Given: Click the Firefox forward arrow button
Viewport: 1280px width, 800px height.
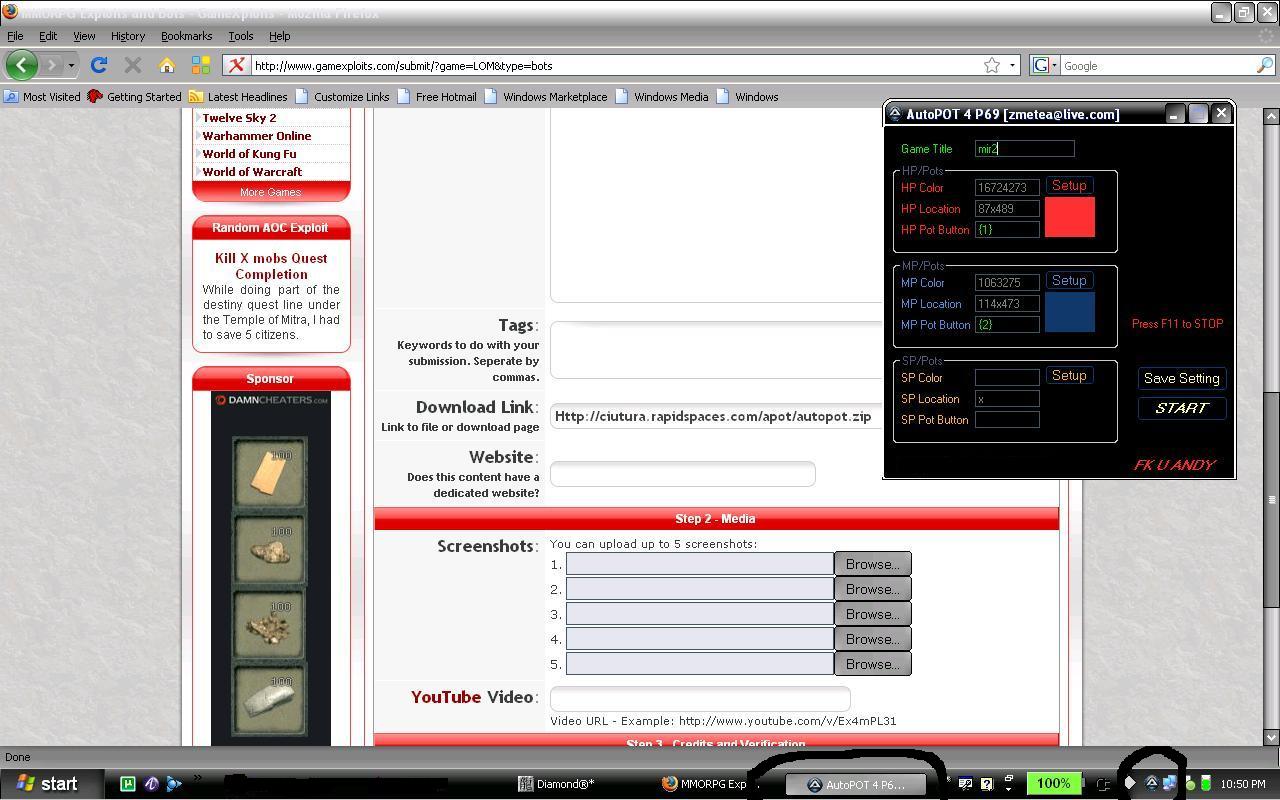Looking at the screenshot, I should click(51, 65).
